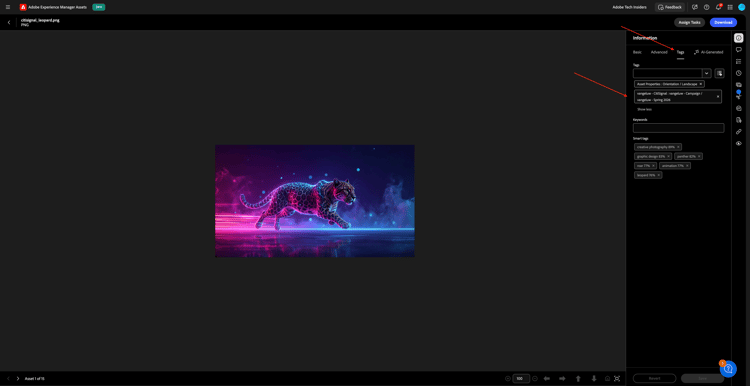Toggle fullscreen view icon

(x=617, y=378)
